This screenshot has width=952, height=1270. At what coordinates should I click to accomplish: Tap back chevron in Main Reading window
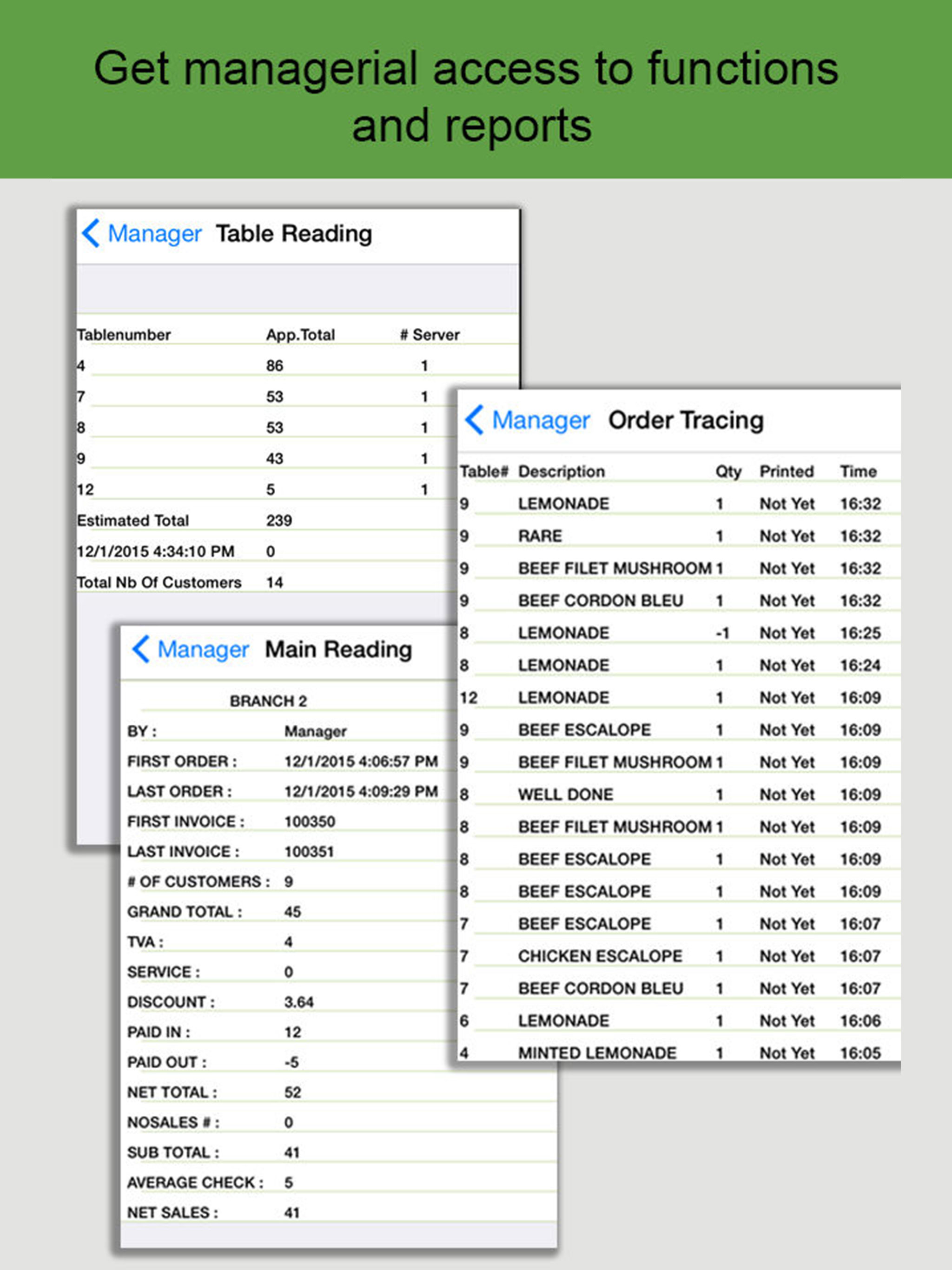tap(141, 649)
